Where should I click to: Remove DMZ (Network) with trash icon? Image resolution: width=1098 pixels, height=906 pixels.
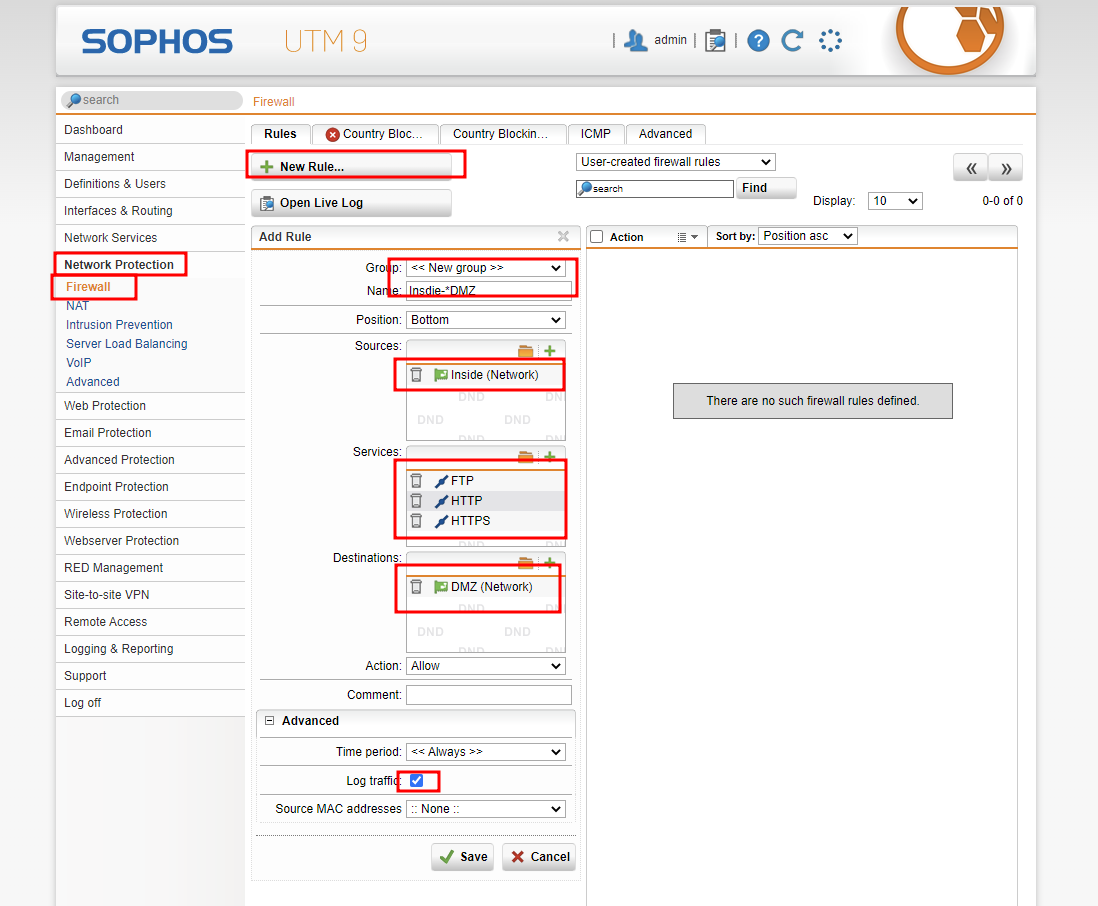coord(416,587)
